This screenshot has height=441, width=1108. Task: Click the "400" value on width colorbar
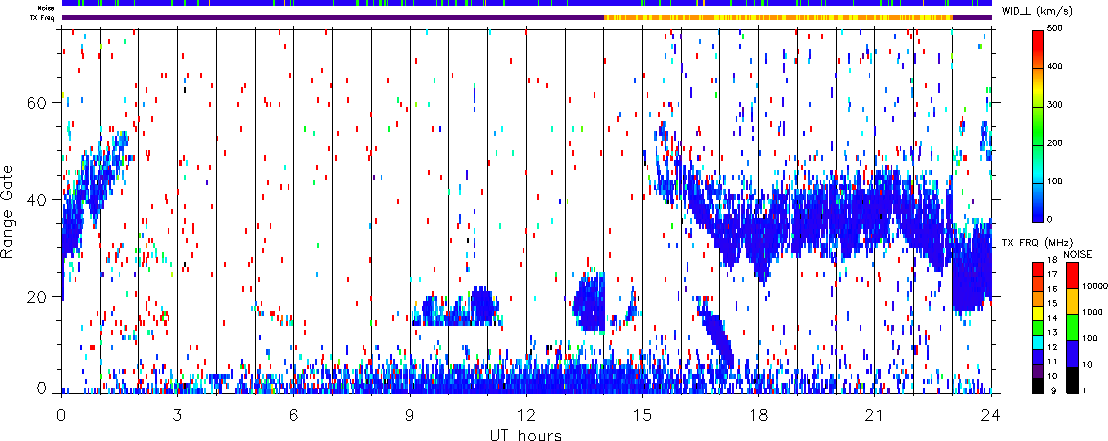point(1056,68)
